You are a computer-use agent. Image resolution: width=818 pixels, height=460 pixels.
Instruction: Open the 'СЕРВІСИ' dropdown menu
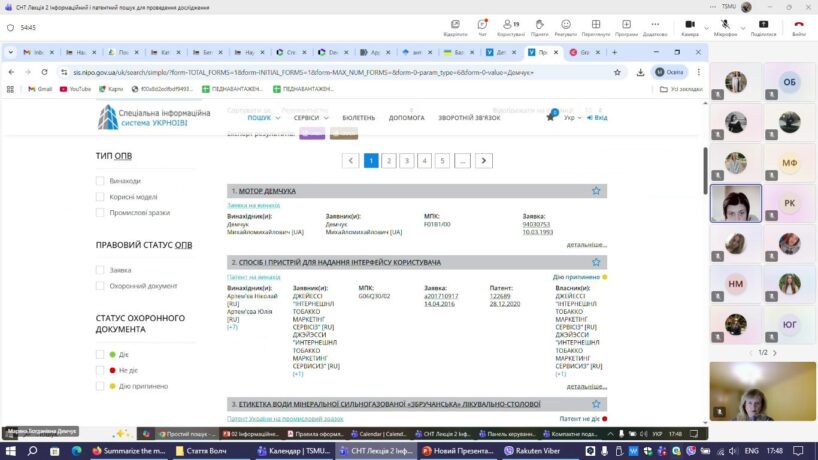[x=310, y=117]
